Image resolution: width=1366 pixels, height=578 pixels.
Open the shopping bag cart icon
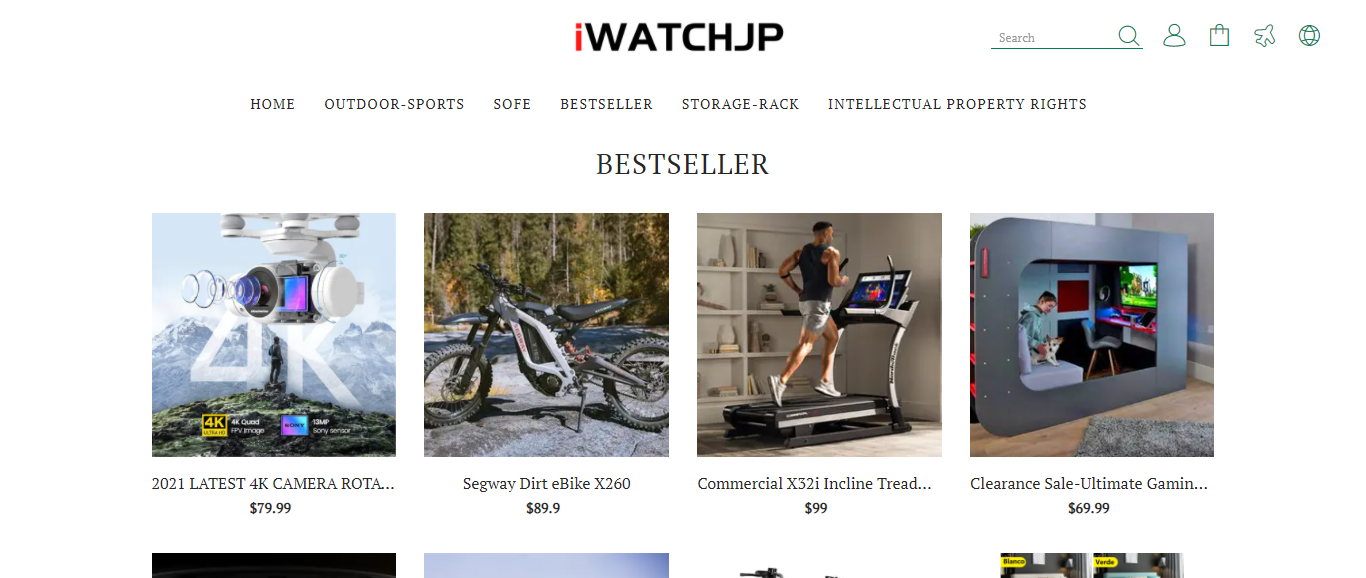[x=1219, y=36]
